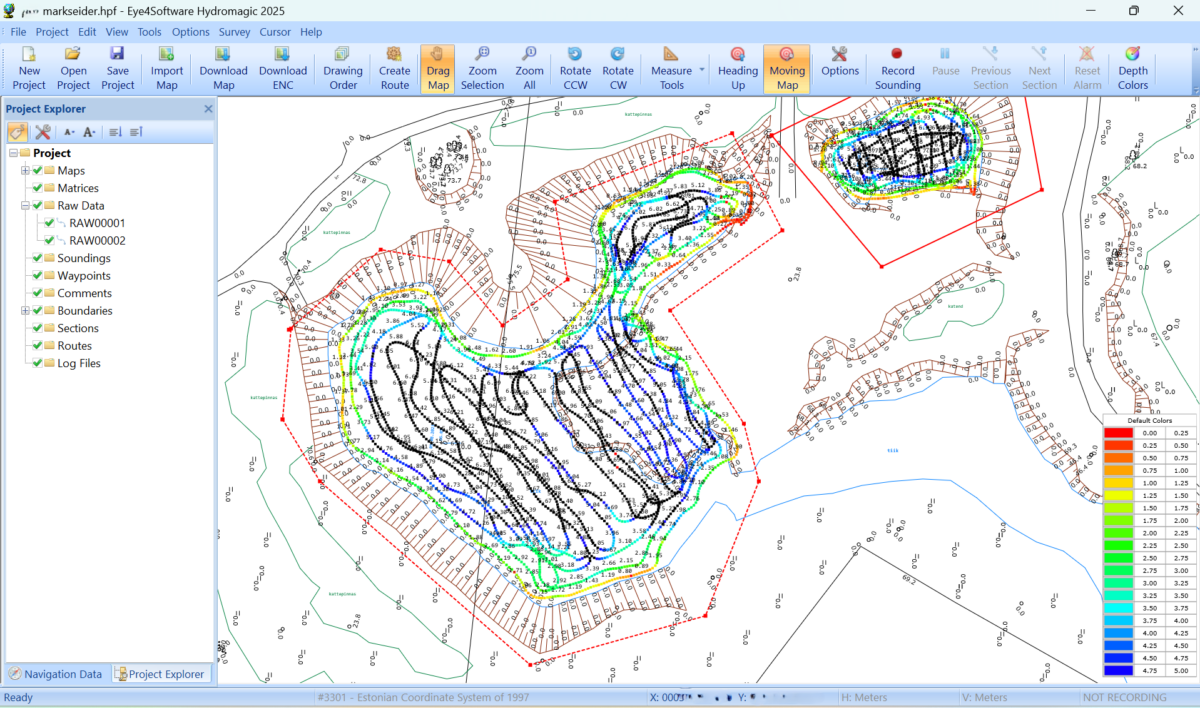The height and width of the screenshot is (708, 1200).
Task: Open Drawing Order from the toolbar
Action: (x=343, y=69)
